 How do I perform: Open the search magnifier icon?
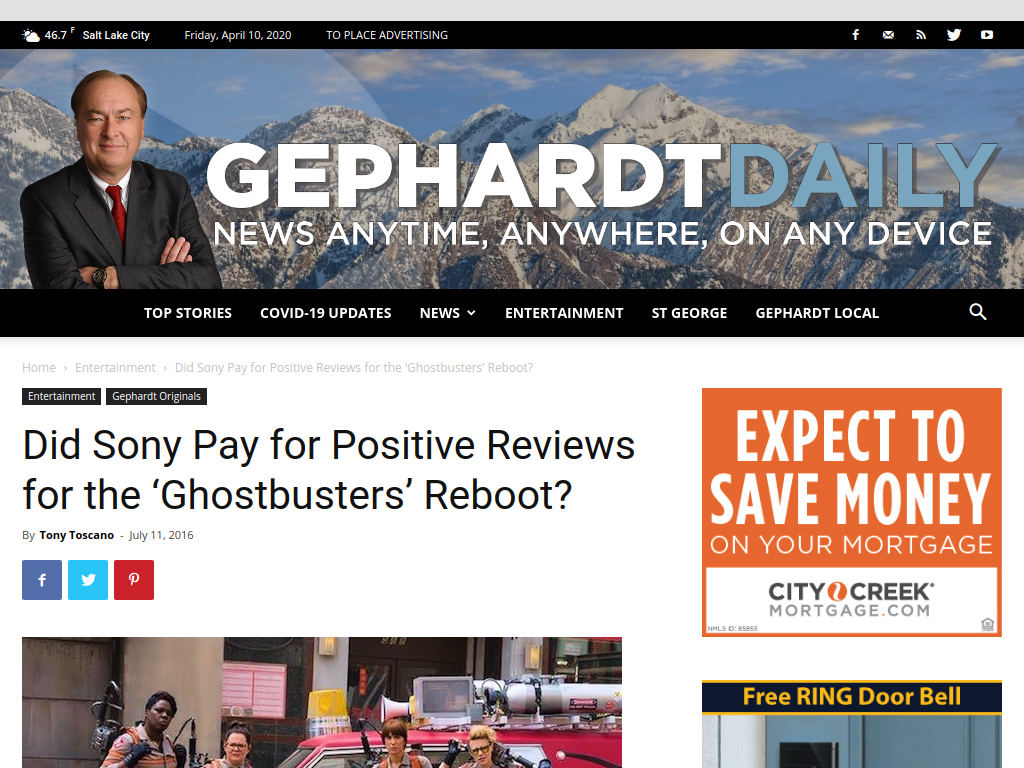pyautogui.click(x=978, y=312)
